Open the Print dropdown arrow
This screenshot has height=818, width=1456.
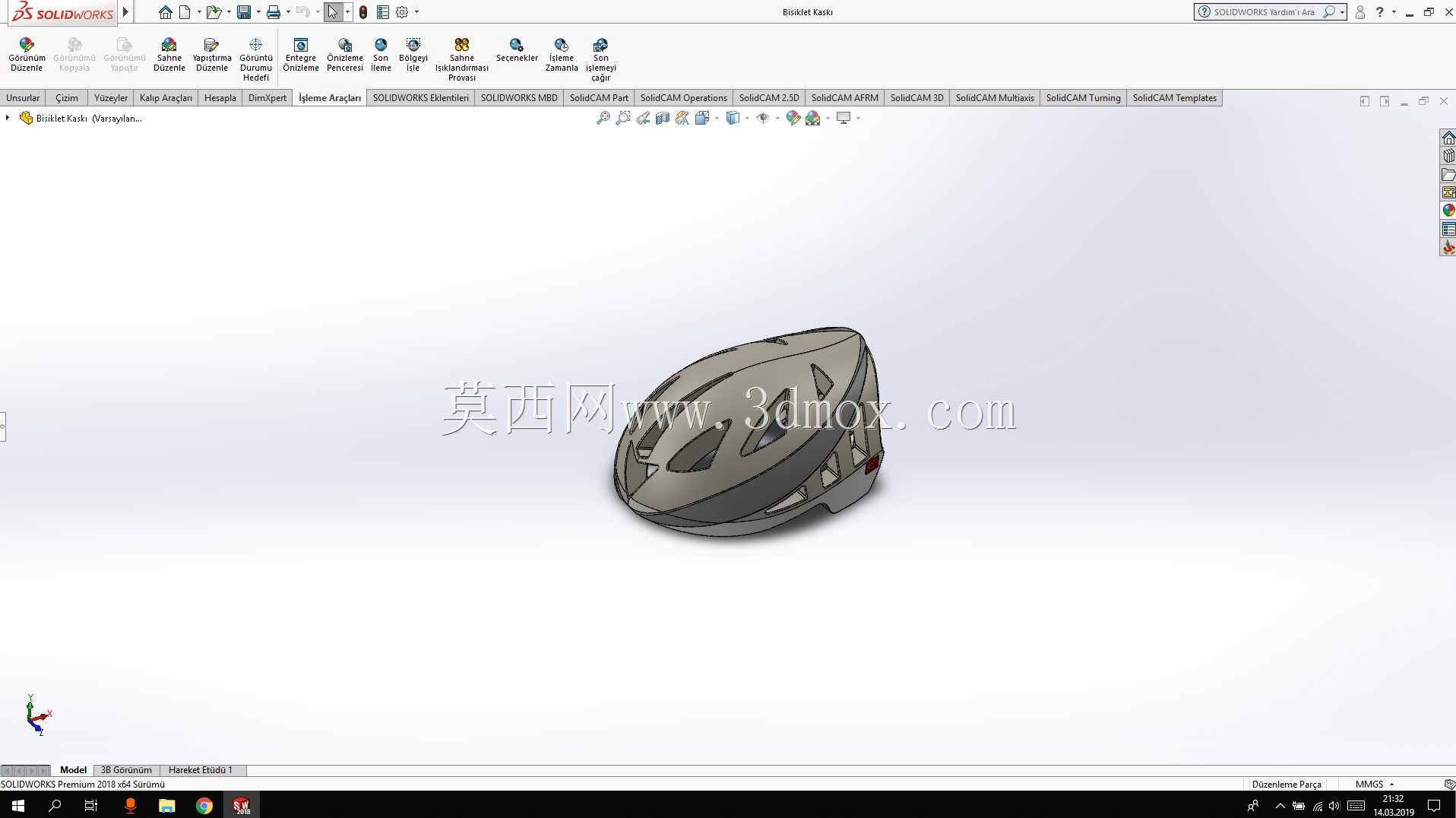click(288, 12)
